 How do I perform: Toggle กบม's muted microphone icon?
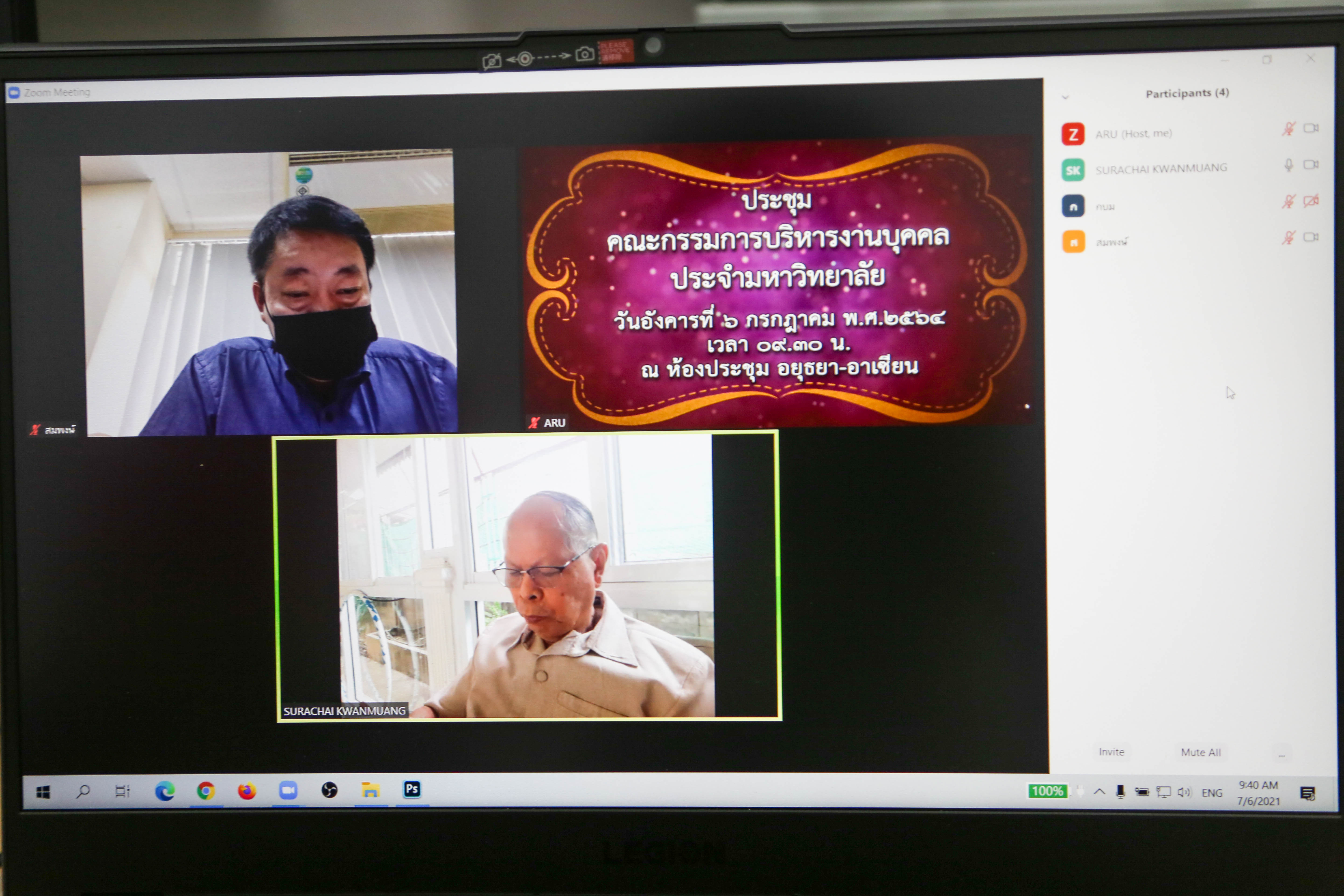pyautogui.click(x=1288, y=201)
